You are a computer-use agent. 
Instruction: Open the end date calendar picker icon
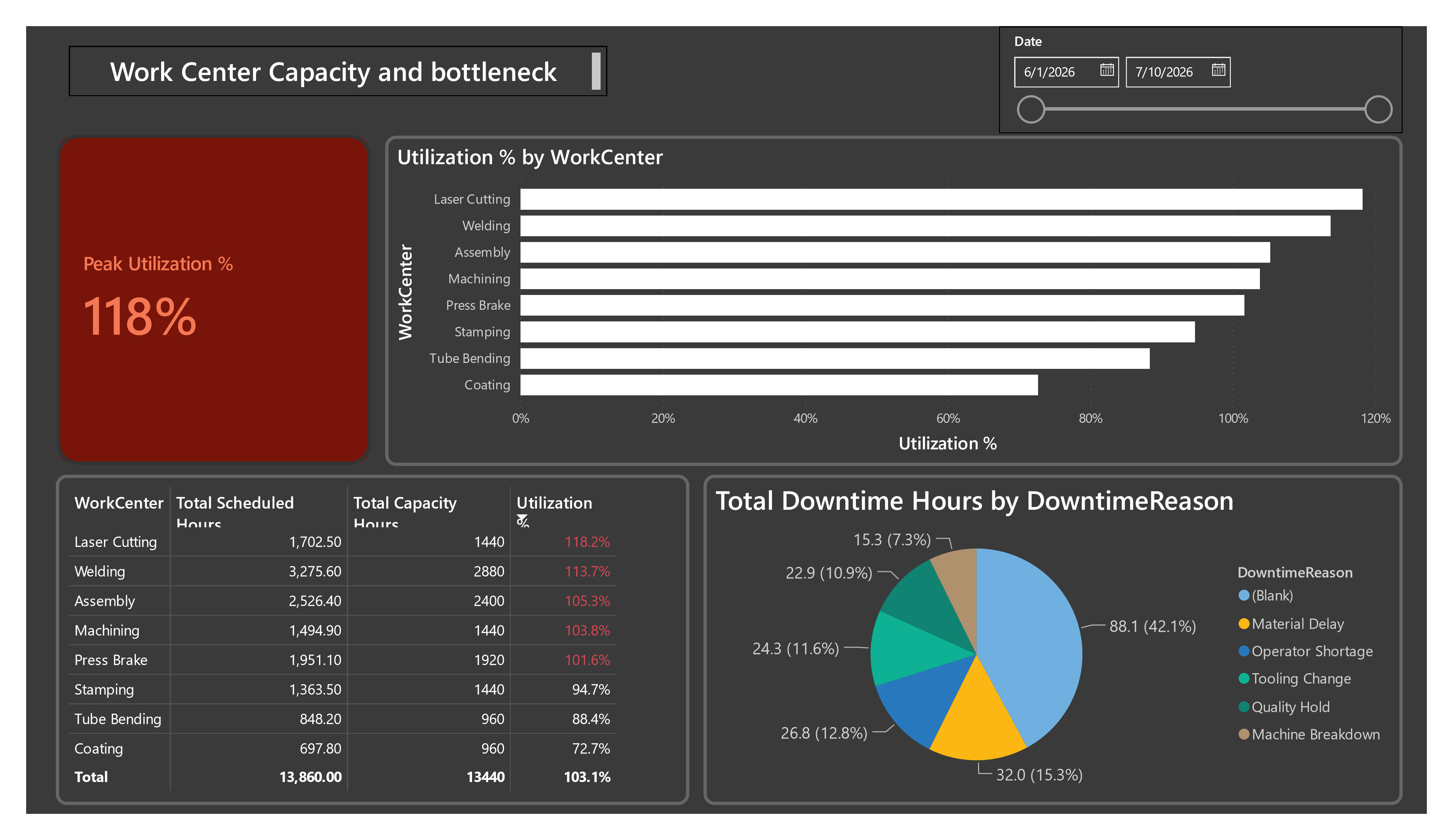(x=1218, y=70)
